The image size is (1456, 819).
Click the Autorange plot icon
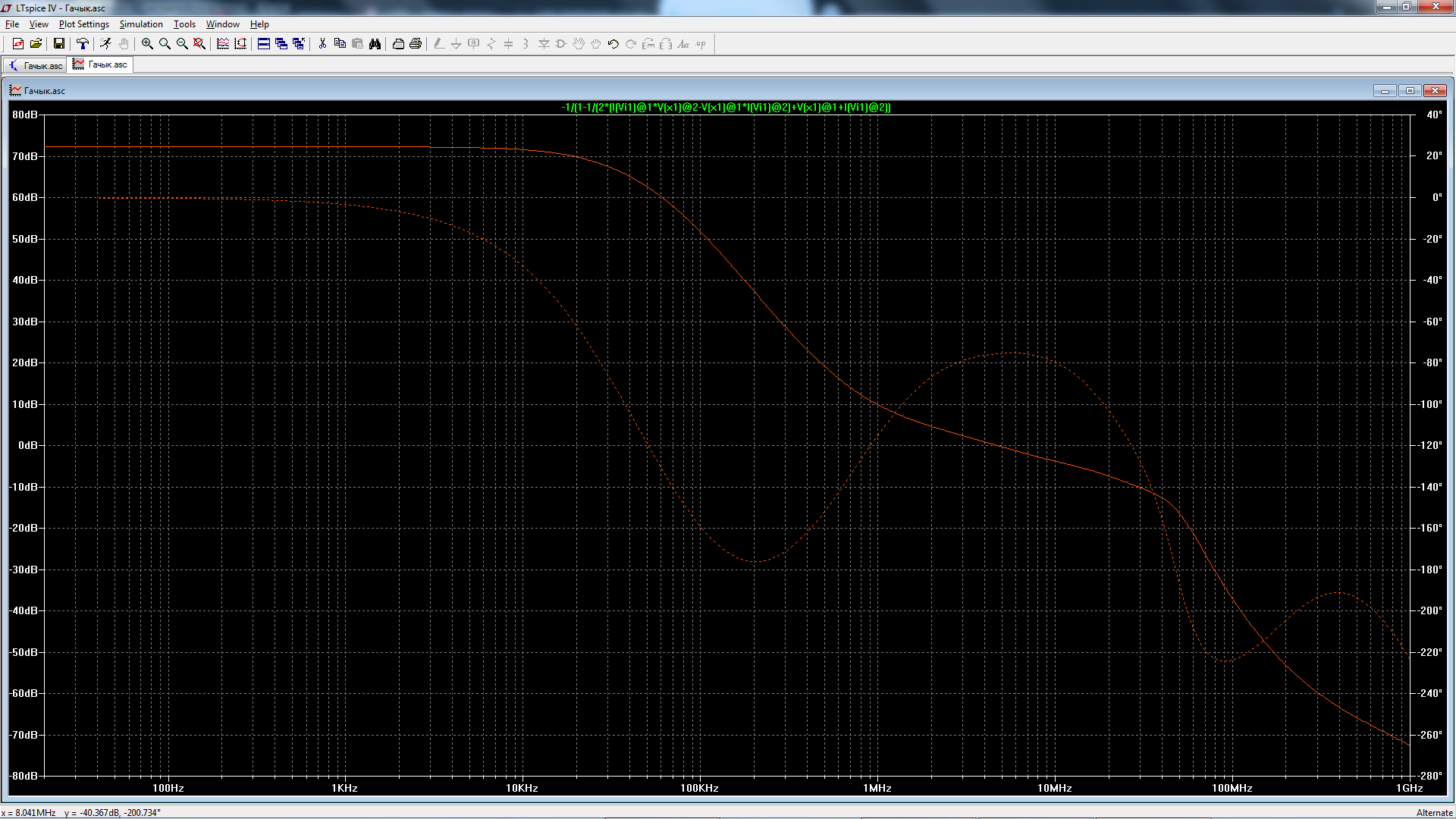point(240,44)
